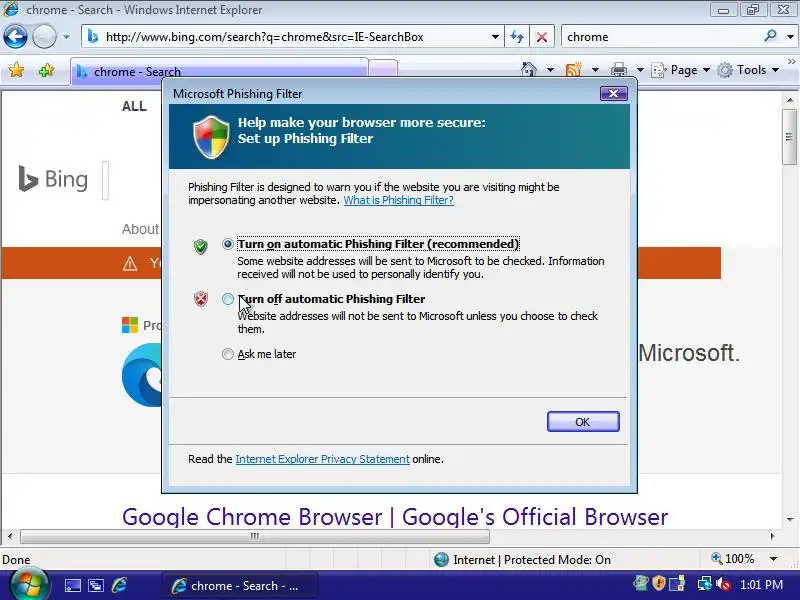Expand the Print dropdown arrow
The width and height of the screenshot is (800, 600).
(x=640, y=69)
